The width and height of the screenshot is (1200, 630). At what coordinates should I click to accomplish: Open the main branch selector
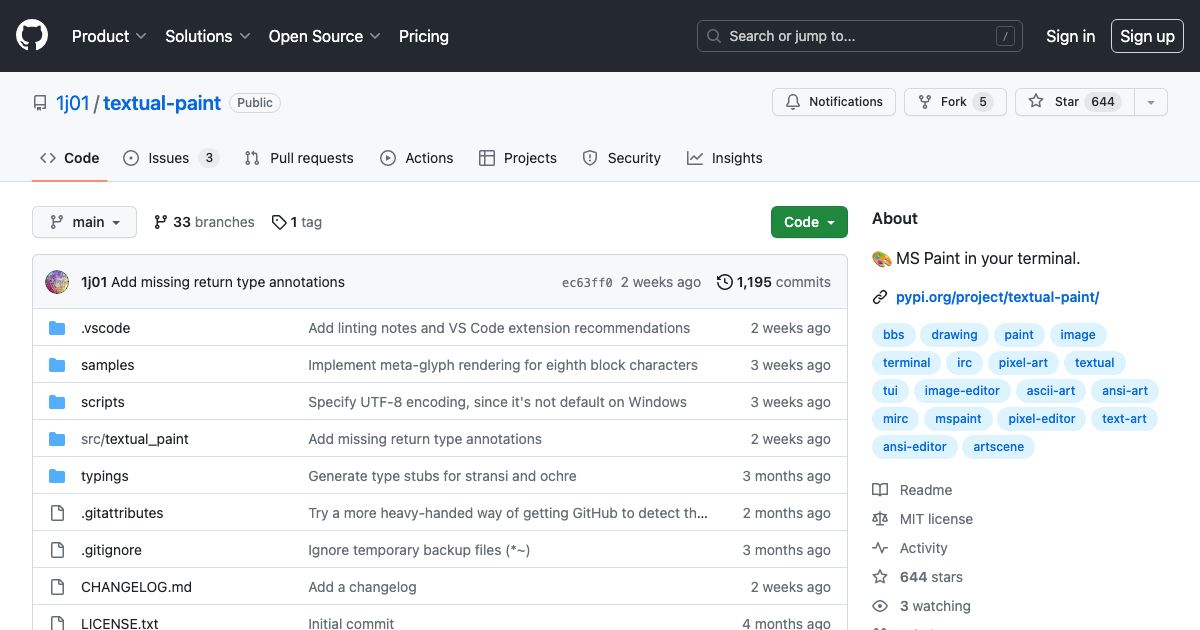coord(84,222)
